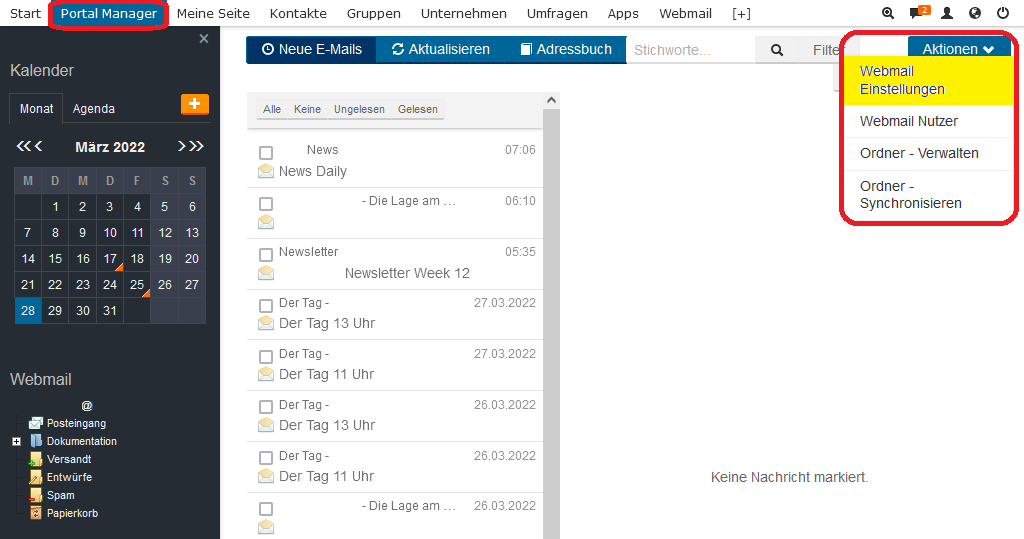
Task: Select Alle messages button
Action: click(272, 109)
